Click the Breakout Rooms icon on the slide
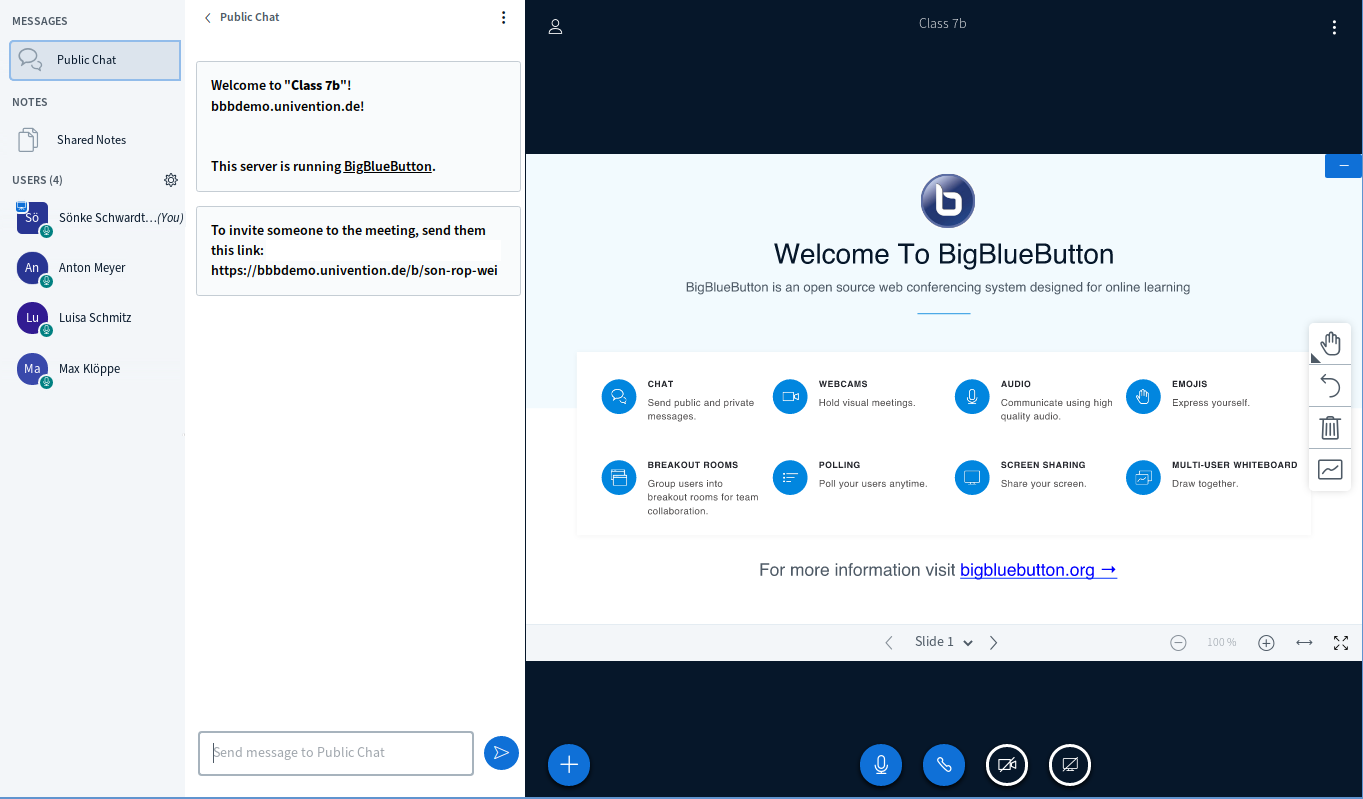Viewport: 1363px width, 799px height. [x=619, y=477]
